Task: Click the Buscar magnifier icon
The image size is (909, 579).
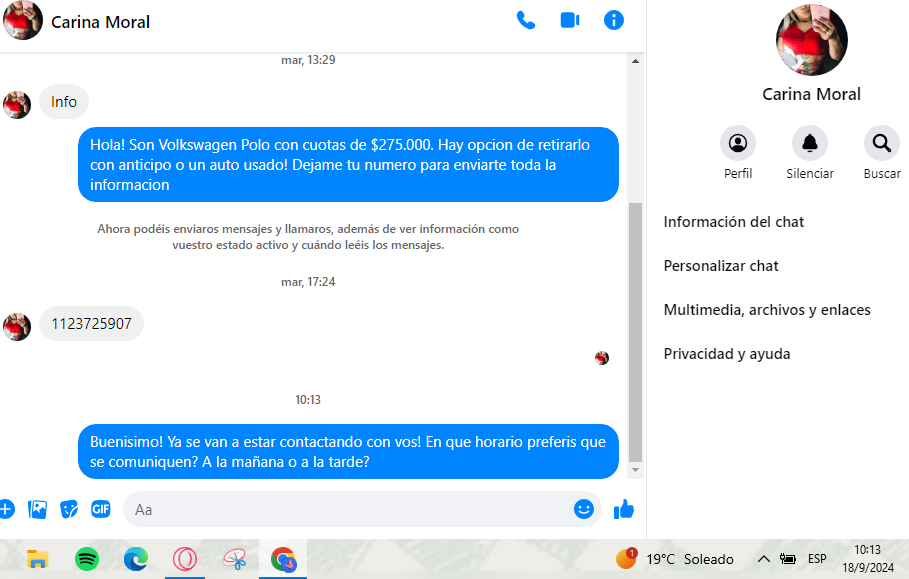Action: tap(882, 143)
